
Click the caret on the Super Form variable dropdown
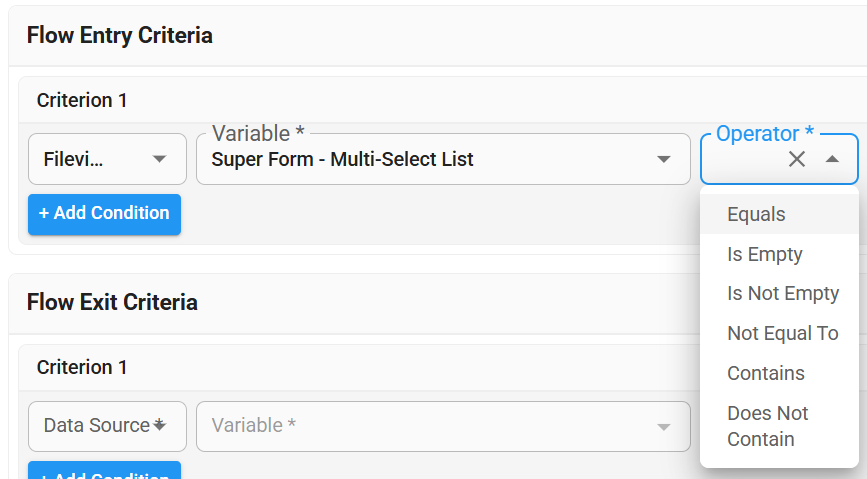(x=663, y=160)
